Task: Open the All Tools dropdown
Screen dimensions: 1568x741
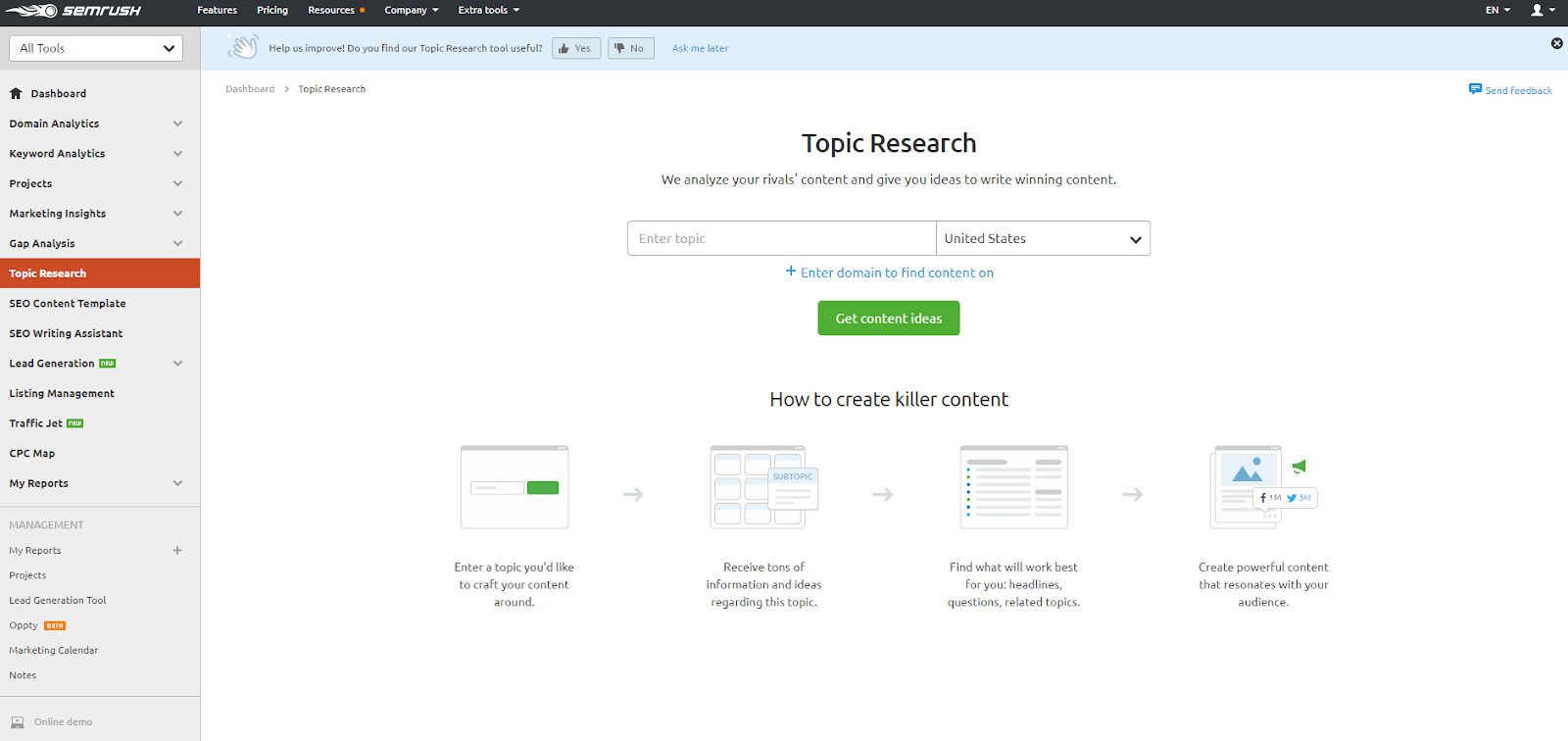Action: coord(96,48)
